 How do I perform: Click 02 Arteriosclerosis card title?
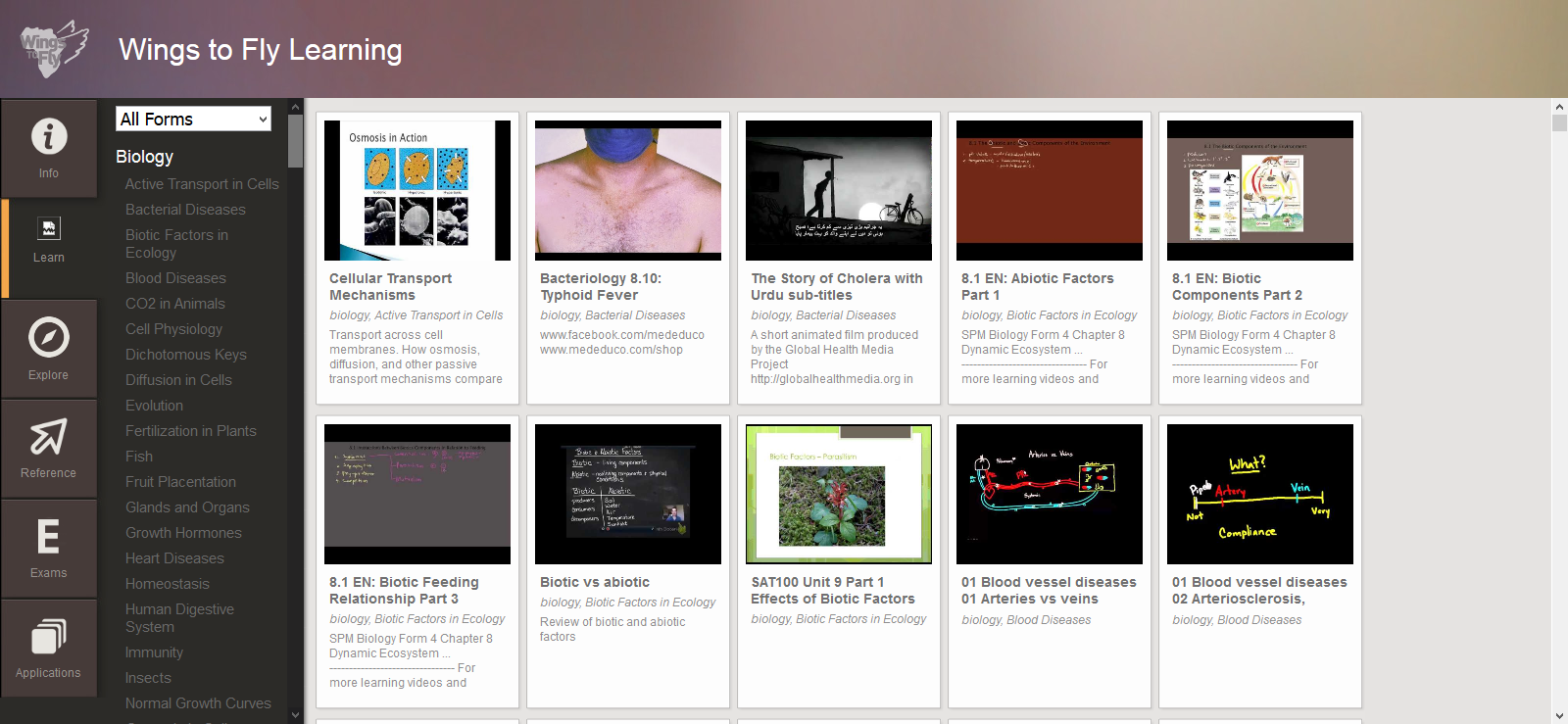[1259, 591]
